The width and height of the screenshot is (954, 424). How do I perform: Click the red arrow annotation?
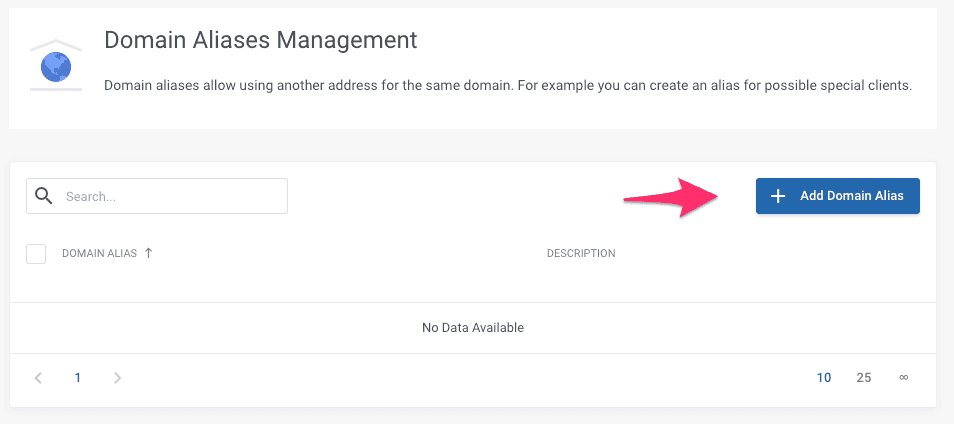tap(677, 196)
